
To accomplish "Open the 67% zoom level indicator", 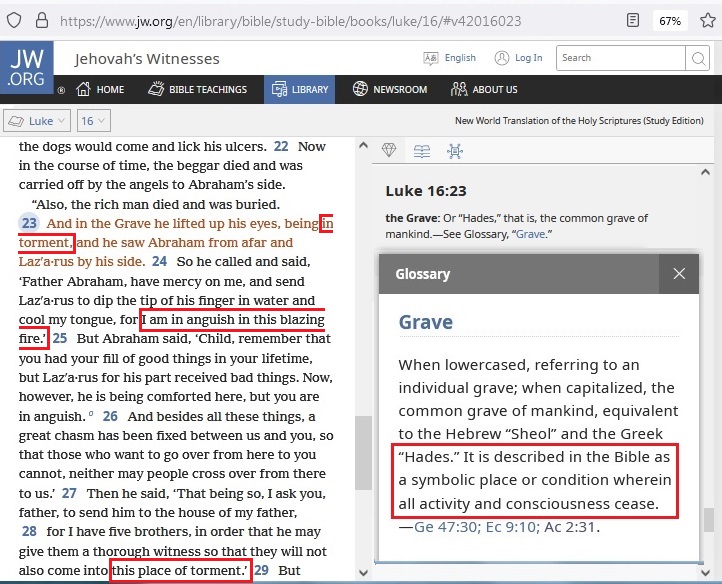I will tap(670, 21).
